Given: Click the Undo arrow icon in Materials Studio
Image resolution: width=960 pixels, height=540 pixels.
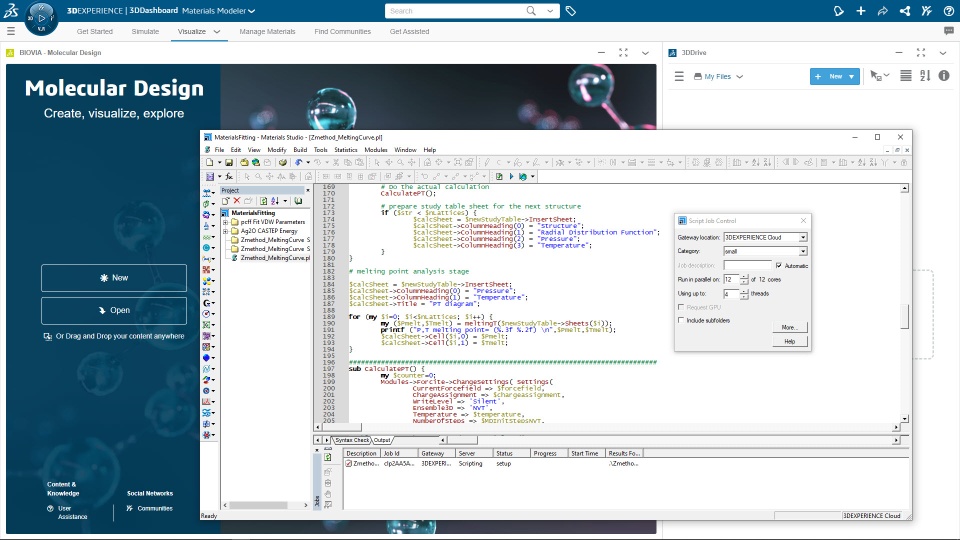Looking at the screenshot, I should [298, 163].
